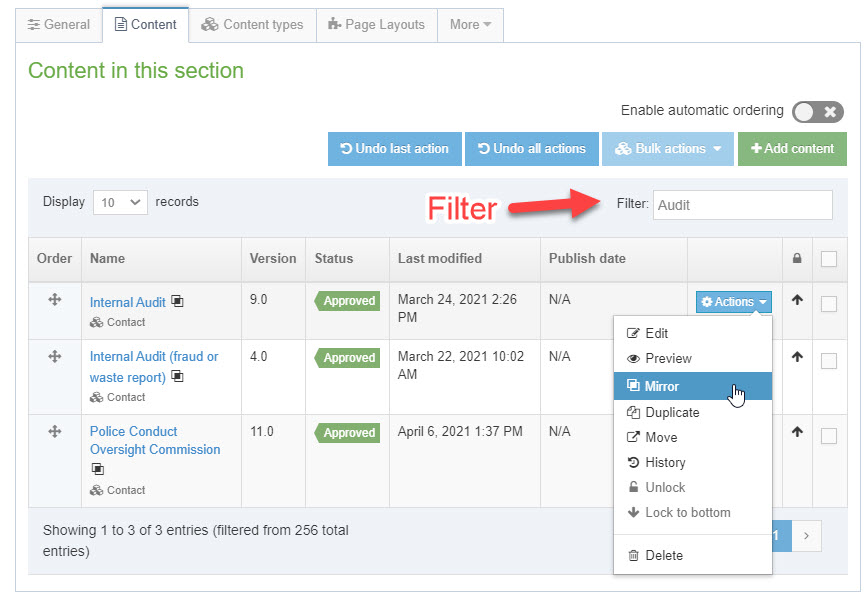Open the Display records count dropdown

(x=120, y=202)
